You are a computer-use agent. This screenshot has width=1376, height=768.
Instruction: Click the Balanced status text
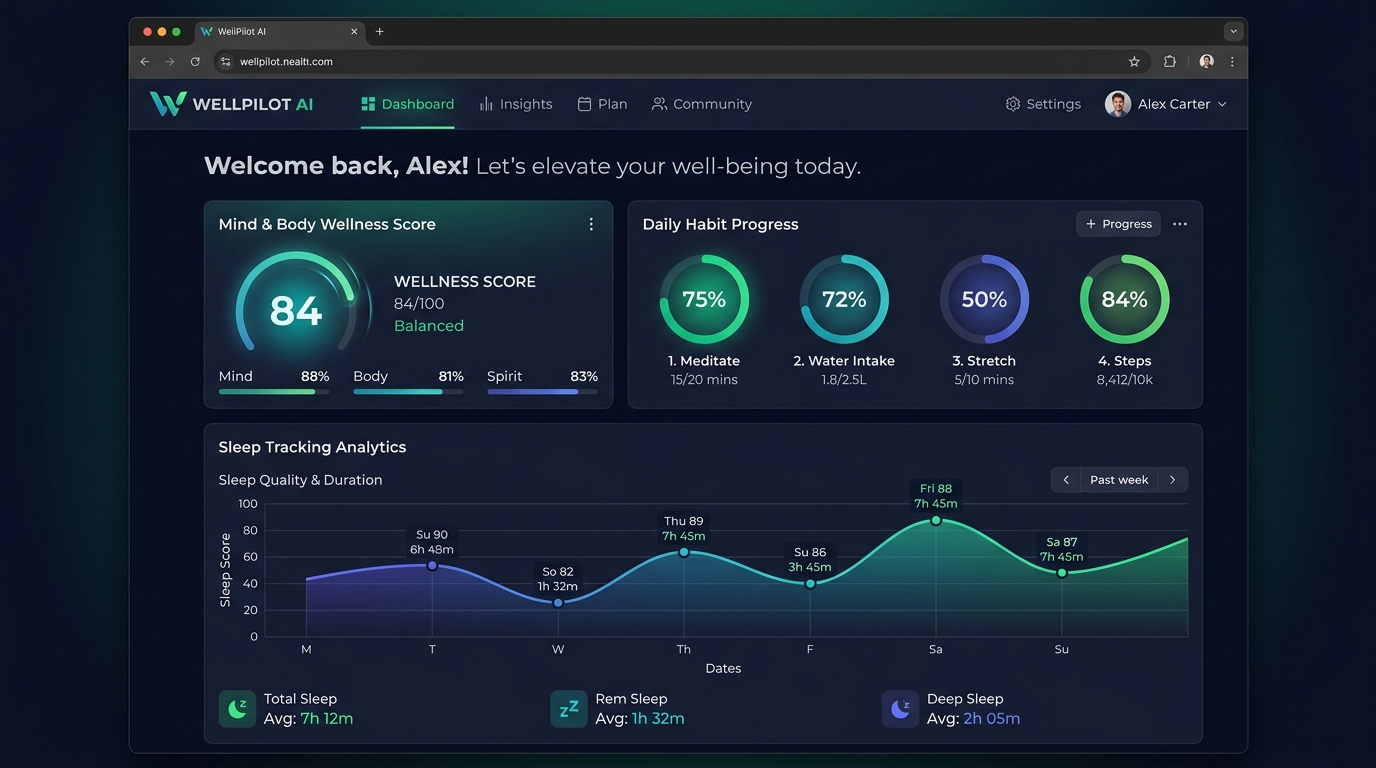(x=429, y=326)
